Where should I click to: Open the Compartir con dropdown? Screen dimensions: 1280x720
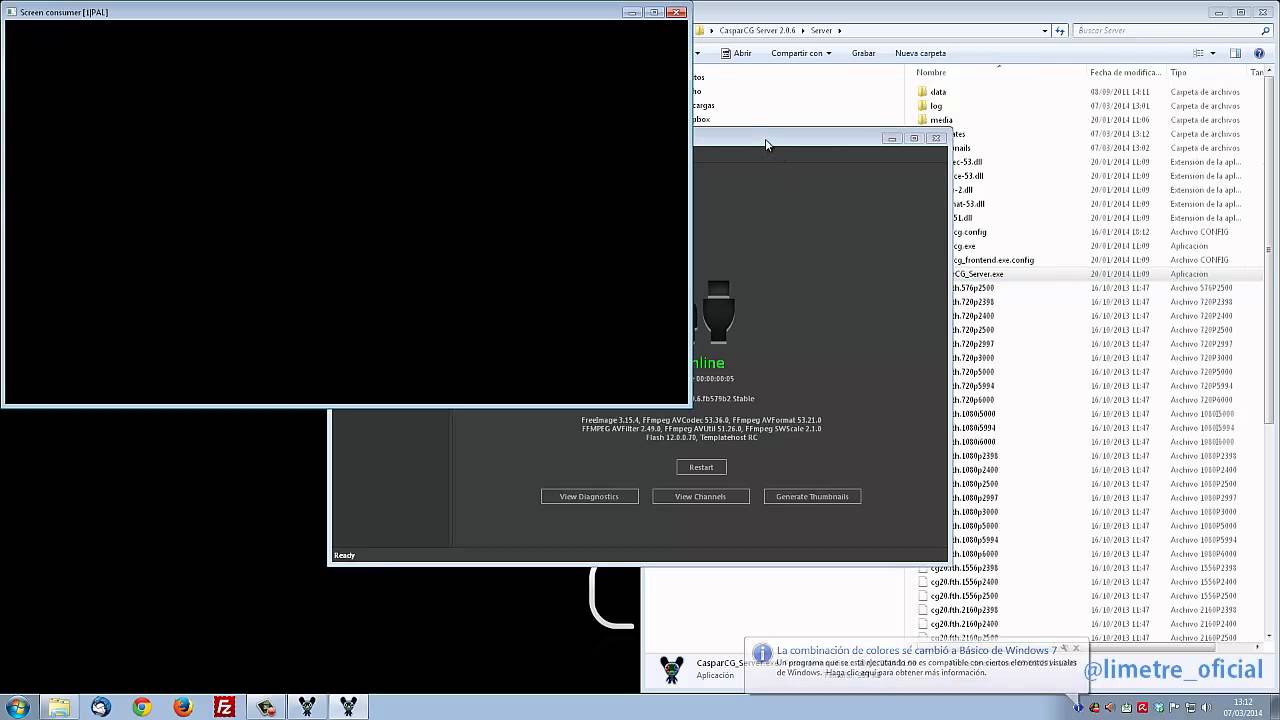801,53
